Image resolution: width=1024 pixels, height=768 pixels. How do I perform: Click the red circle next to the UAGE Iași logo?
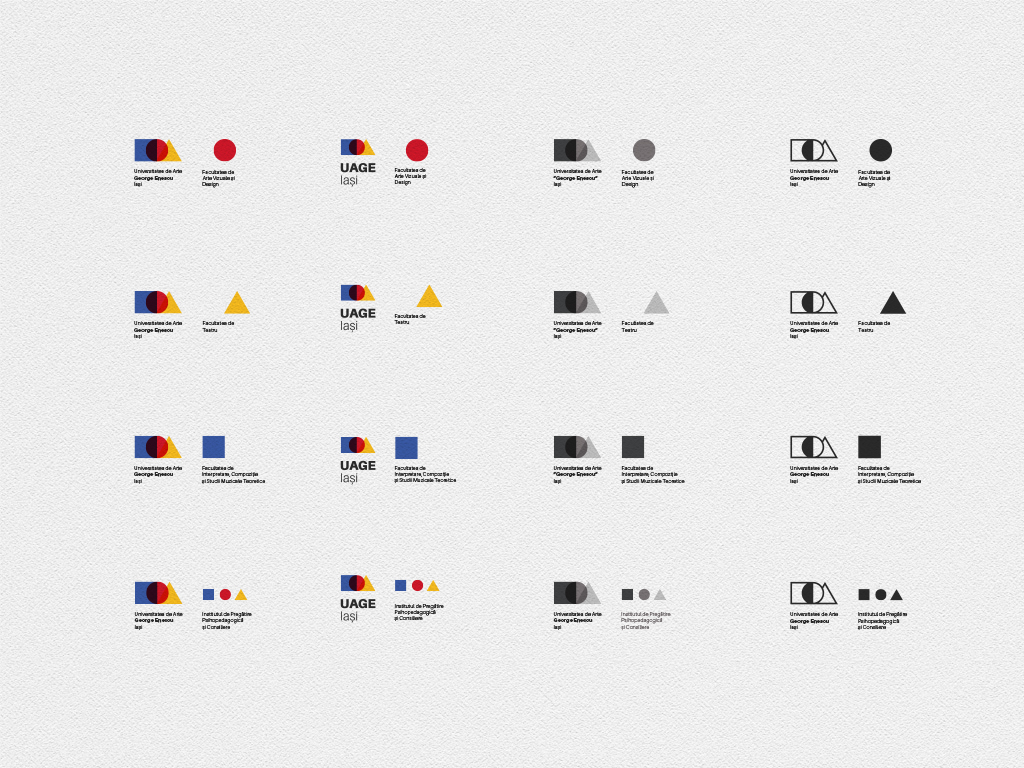pyautogui.click(x=417, y=150)
